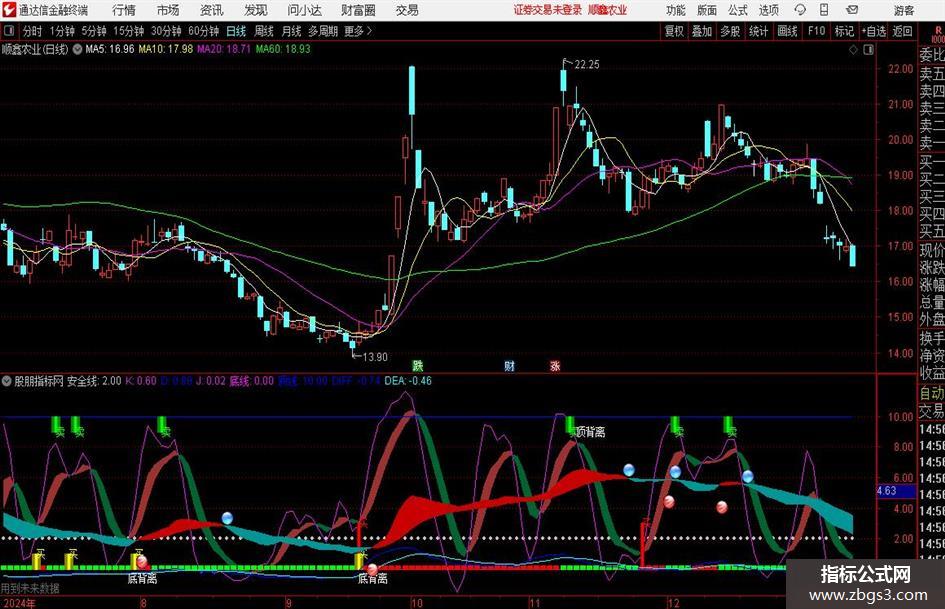Switch to 5分钟 period tab

[x=93, y=31]
